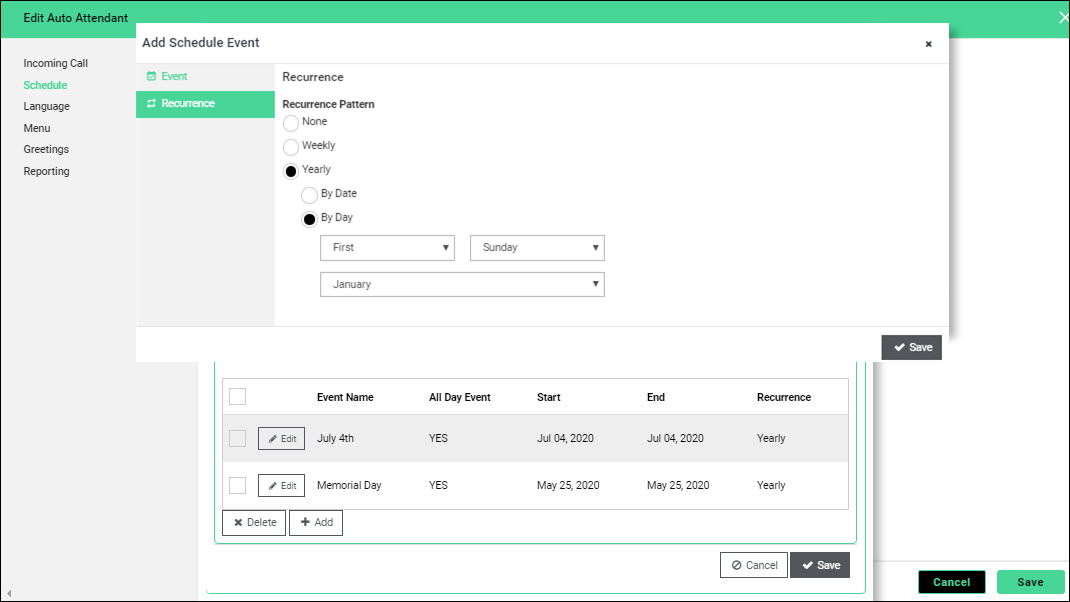Select the None recurrence pattern
Image resolution: width=1070 pixels, height=602 pixels.
pyautogui.click(x=291, y=123)
